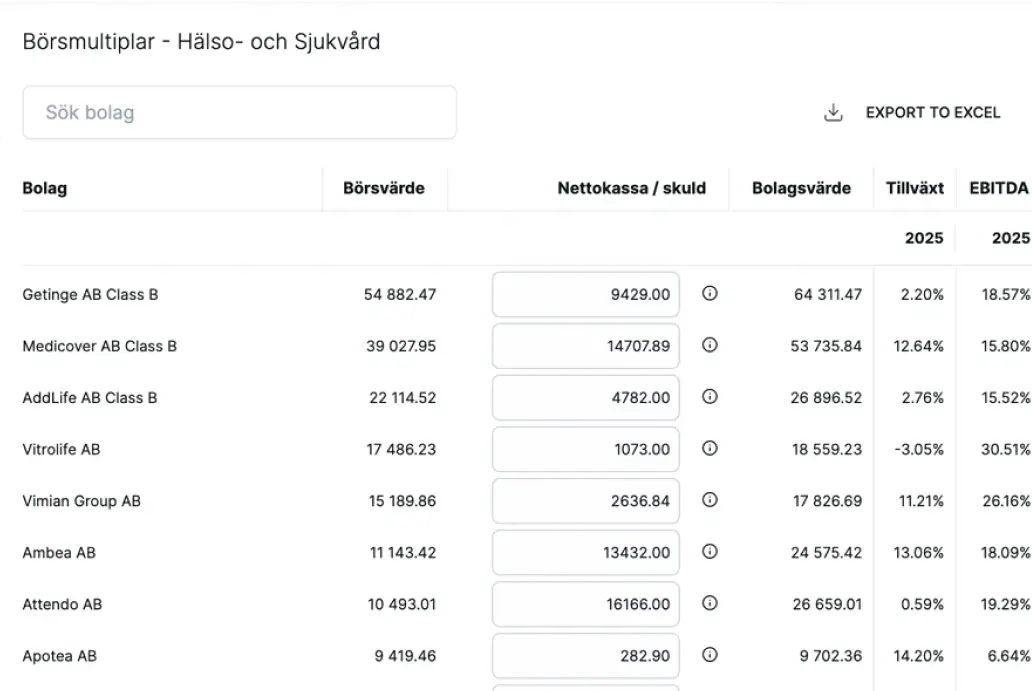
Task: Edit Getinge net debt field 9429.00
Action: pyautogui.click(x=586, y=295)
